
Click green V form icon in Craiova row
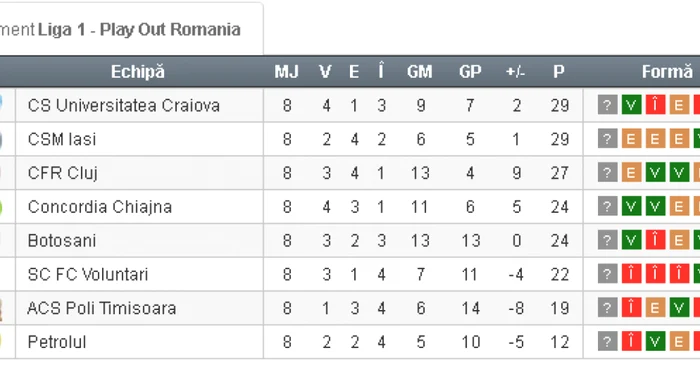[631, 105]
